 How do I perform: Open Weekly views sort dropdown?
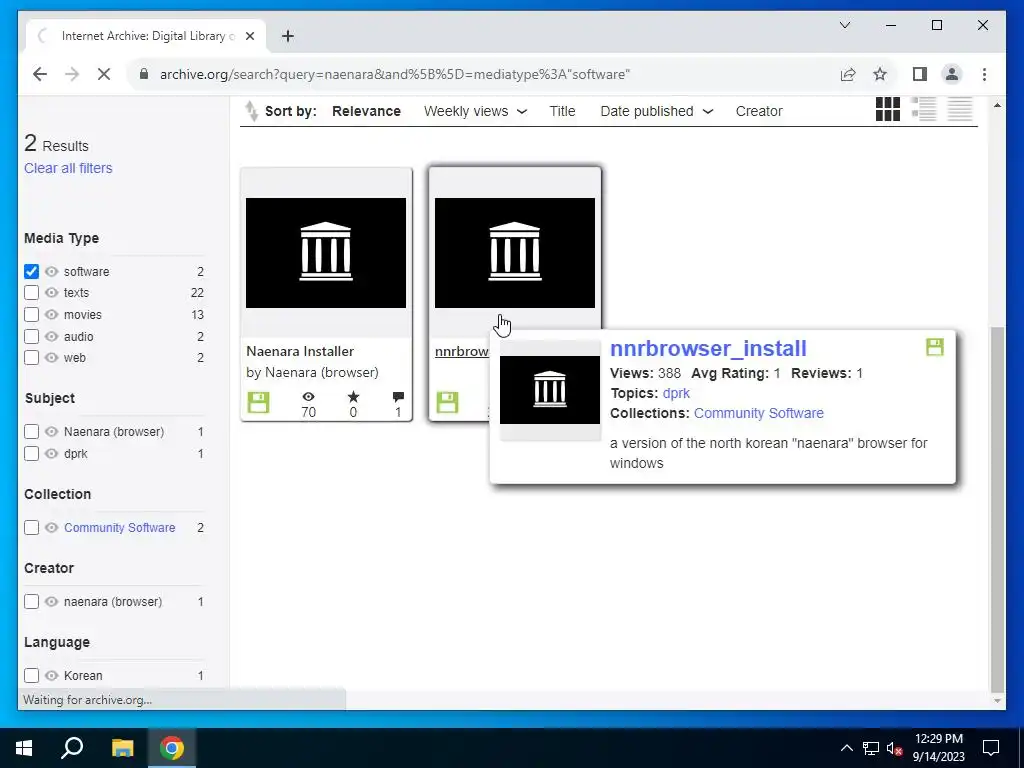(475, 111)
